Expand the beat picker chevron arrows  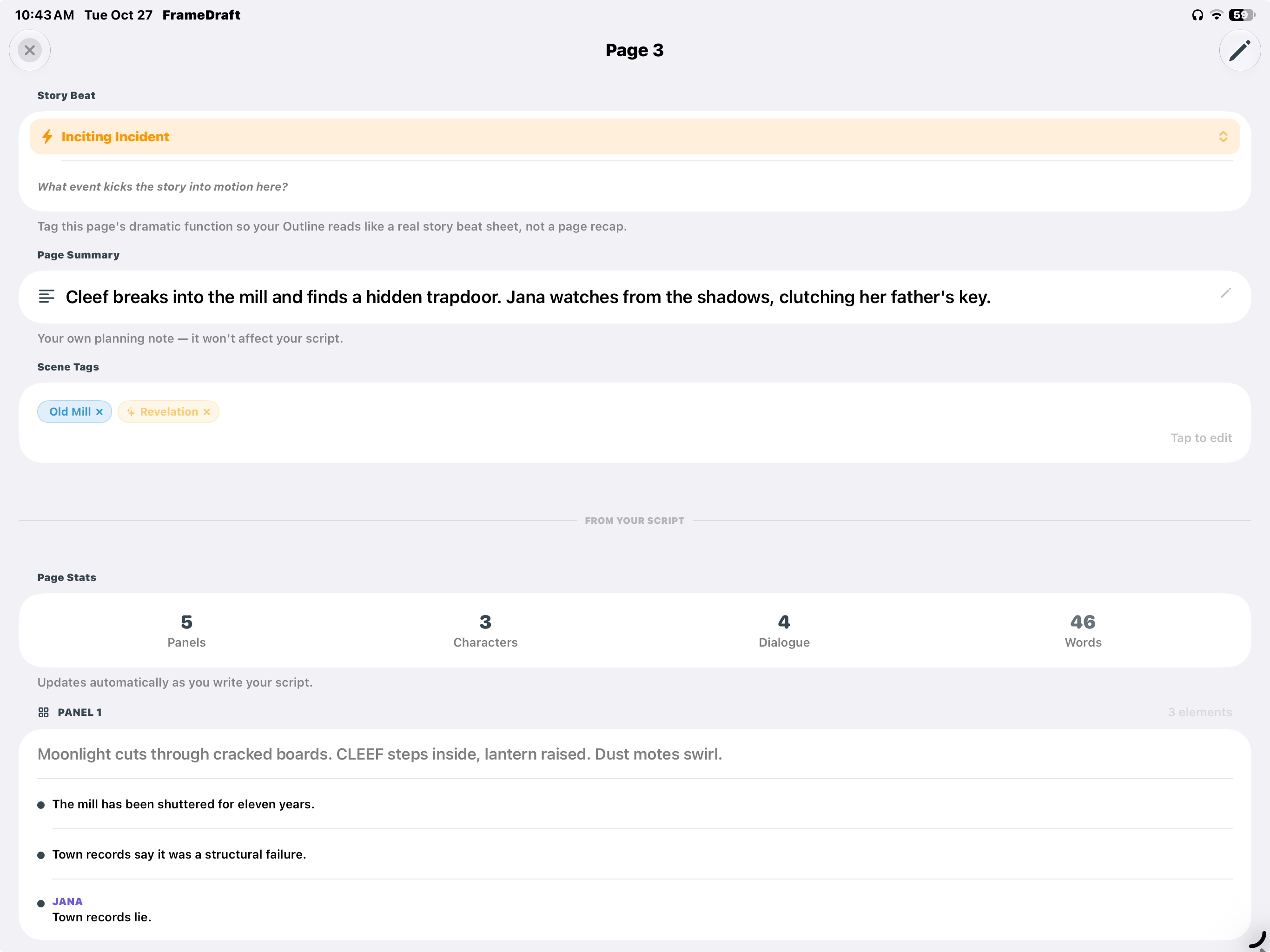click(x=1223, y=137)
